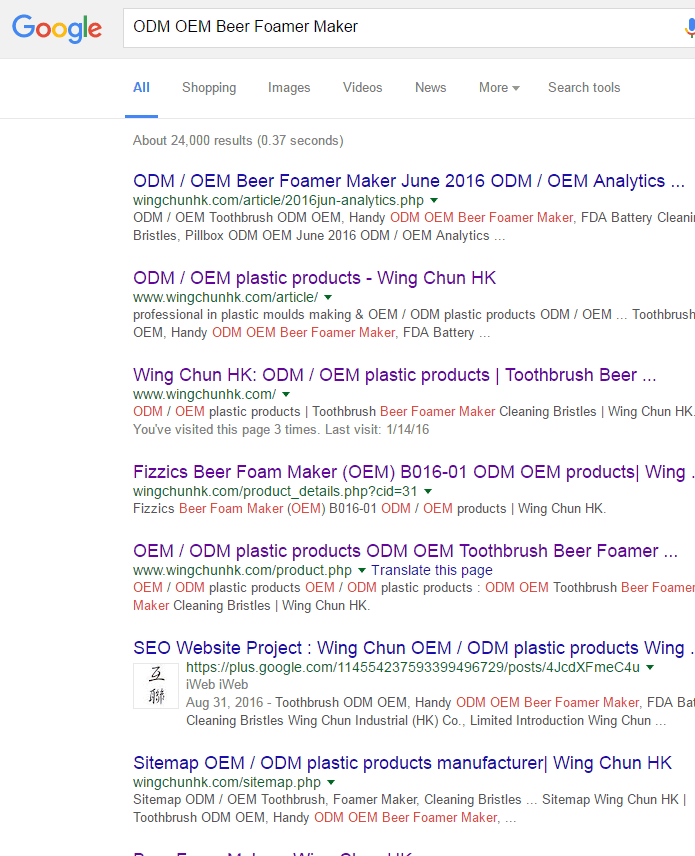
Task: Open 'Sitemap OEM / ODM plastic products manufacturer' result
Action: pyautogui.click(x=402, y=763)
